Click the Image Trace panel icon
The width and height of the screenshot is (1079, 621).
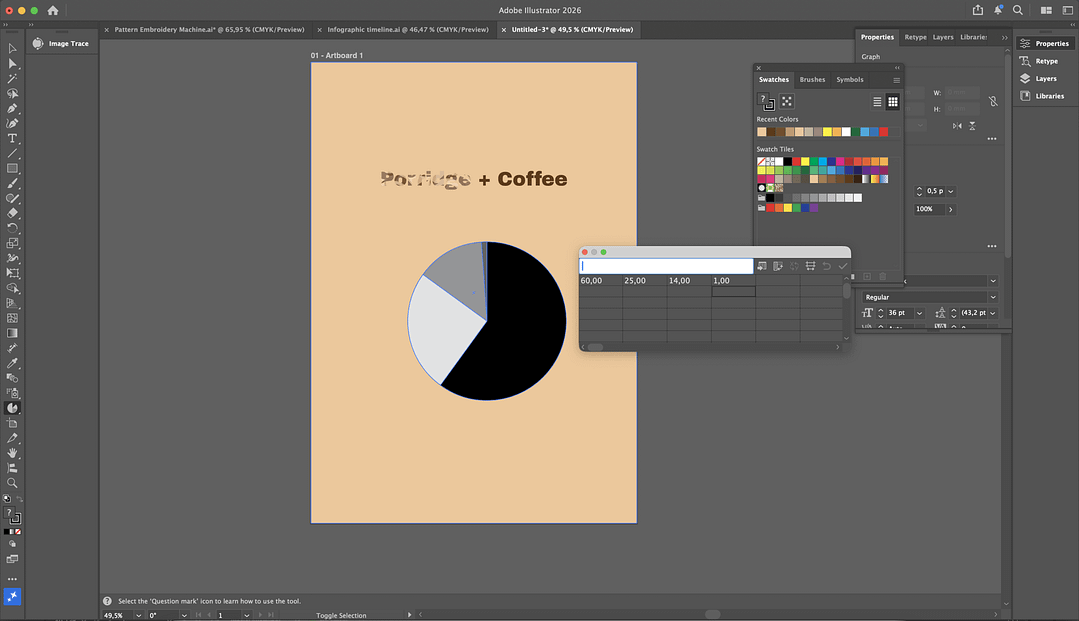point(38,44)
